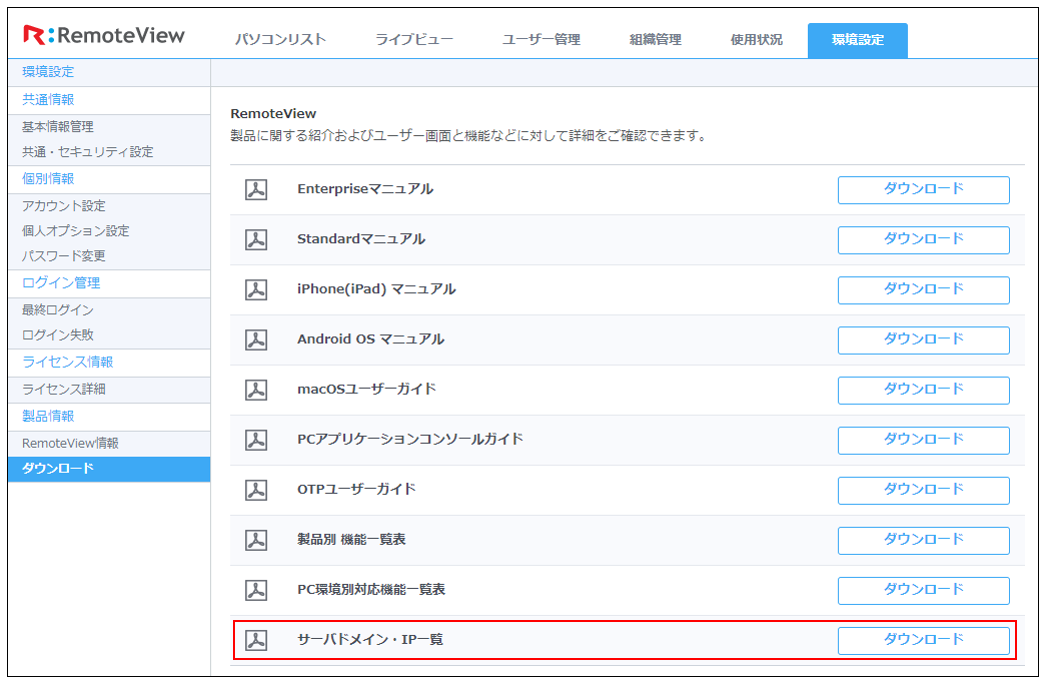Click the Android OS マニュアル title text
Image resolution: width=1047 pixels, height=683 pixels.
click(x=371, y=340)
